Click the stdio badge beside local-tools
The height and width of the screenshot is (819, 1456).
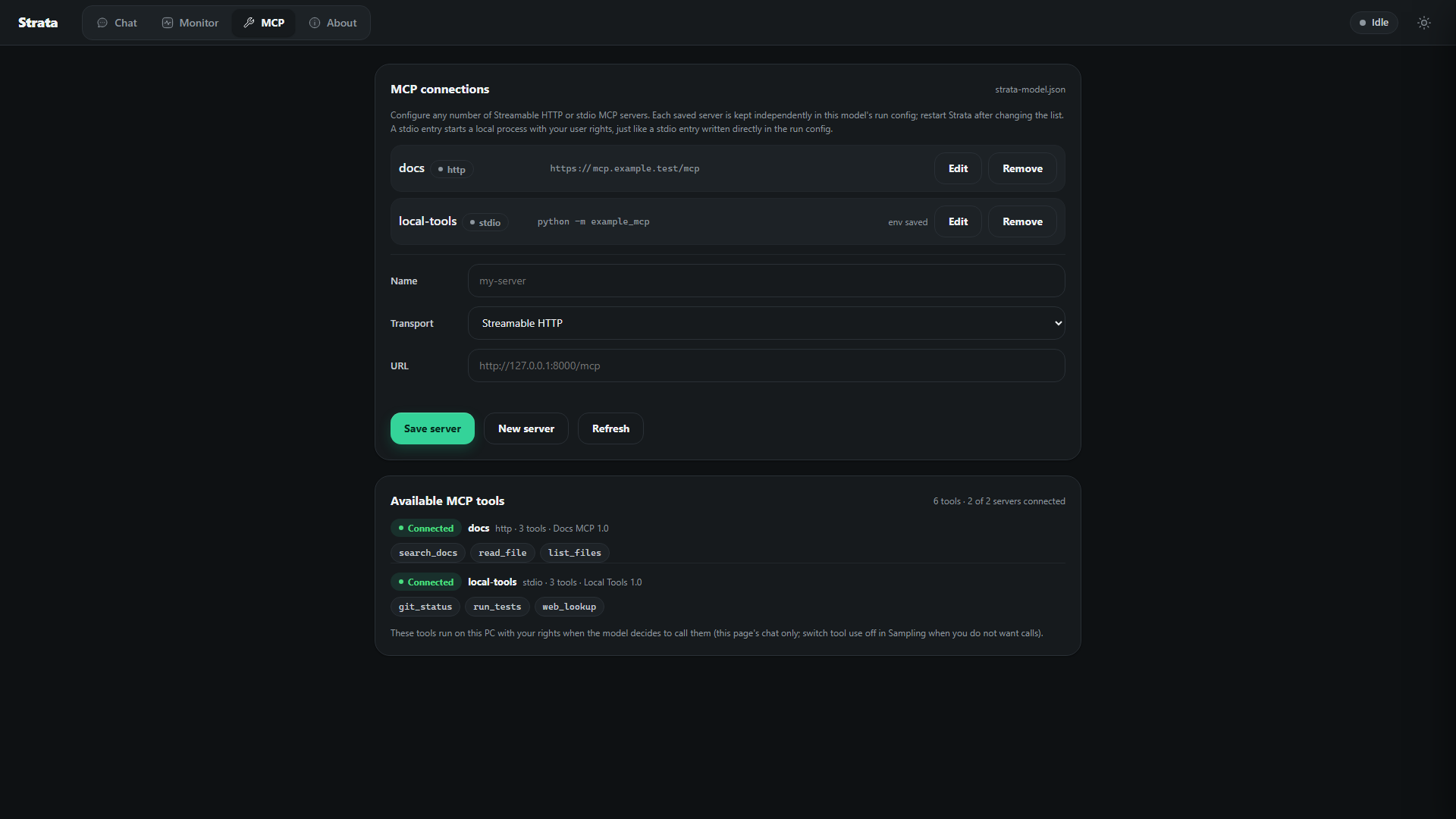[x=485, y=222]
